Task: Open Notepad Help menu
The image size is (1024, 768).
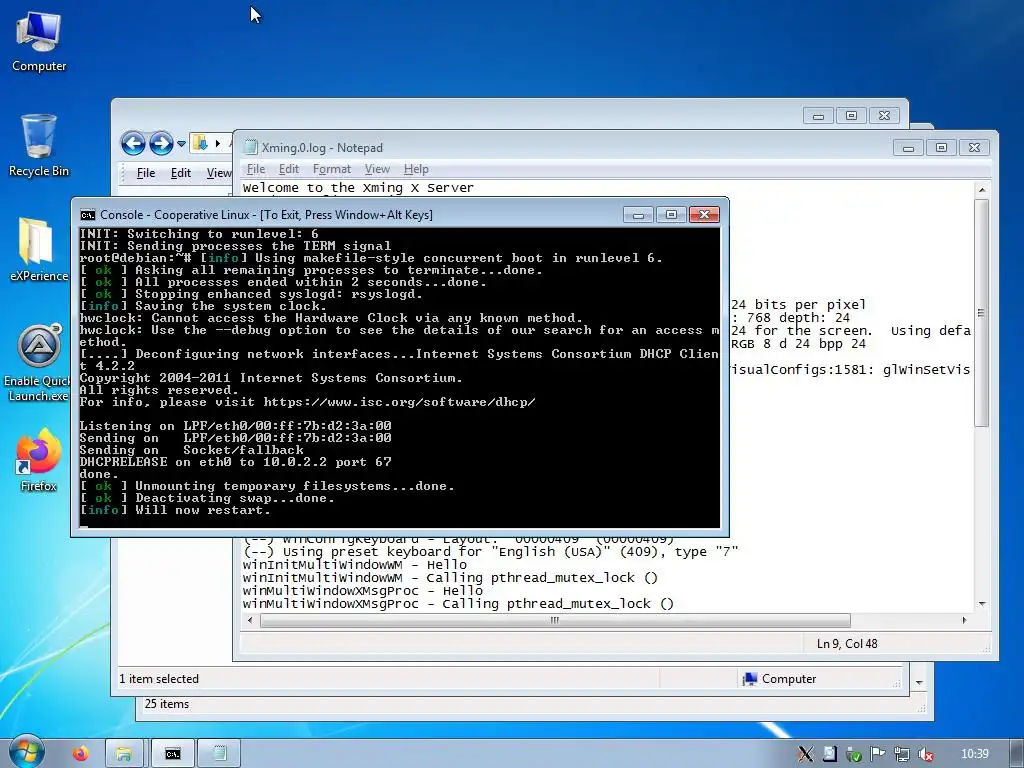Action: click(416, 169)
